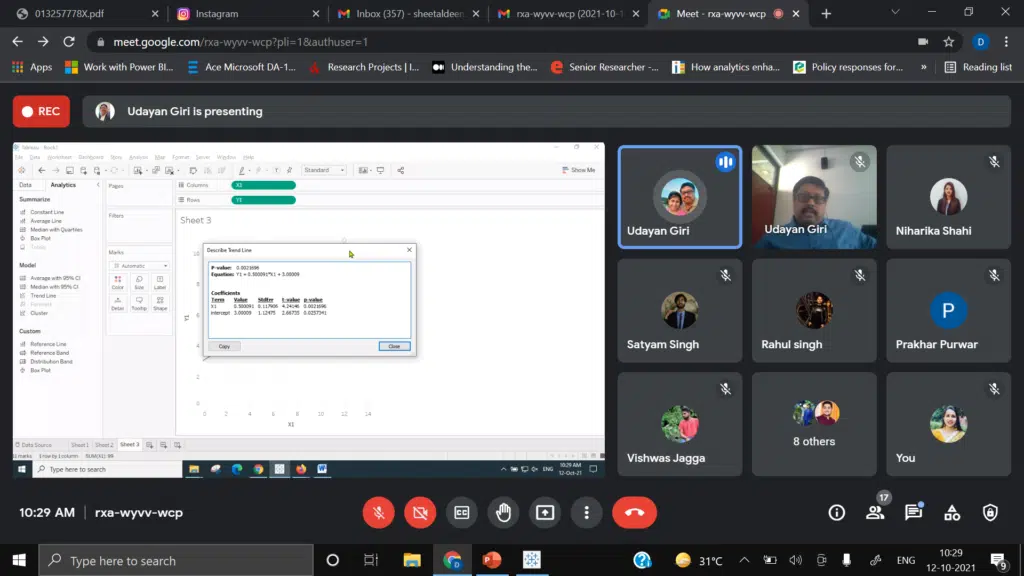Leave the call with red hang-up button

pyautogui.click(x=634, y=513)
